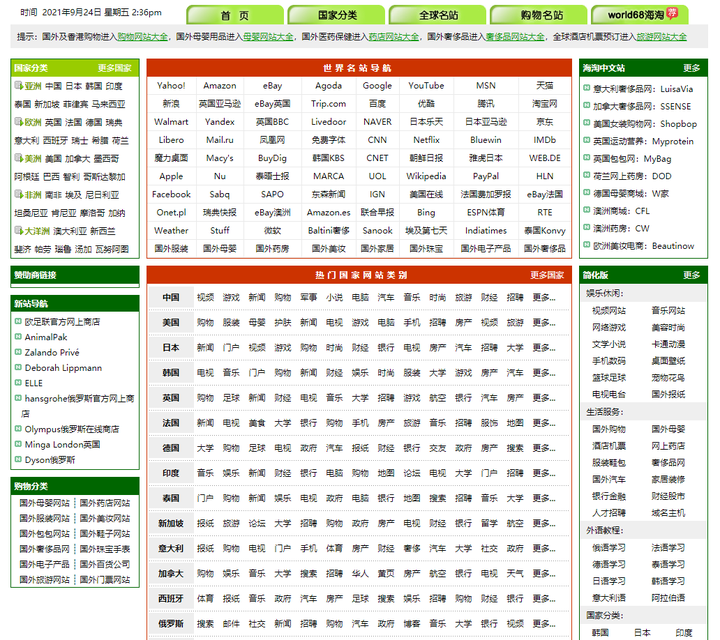Screen dimensions: 720x640
Task: Open the 国外珠宝手表 shopping category
Action: tap(105, 549)
